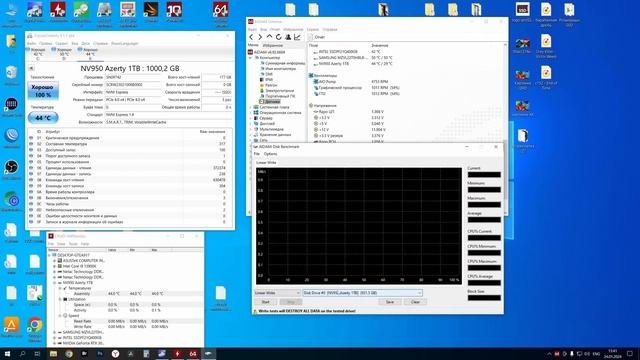Click the 44 °C temperature button in CrystalDiskInfo

pos(43,118)
